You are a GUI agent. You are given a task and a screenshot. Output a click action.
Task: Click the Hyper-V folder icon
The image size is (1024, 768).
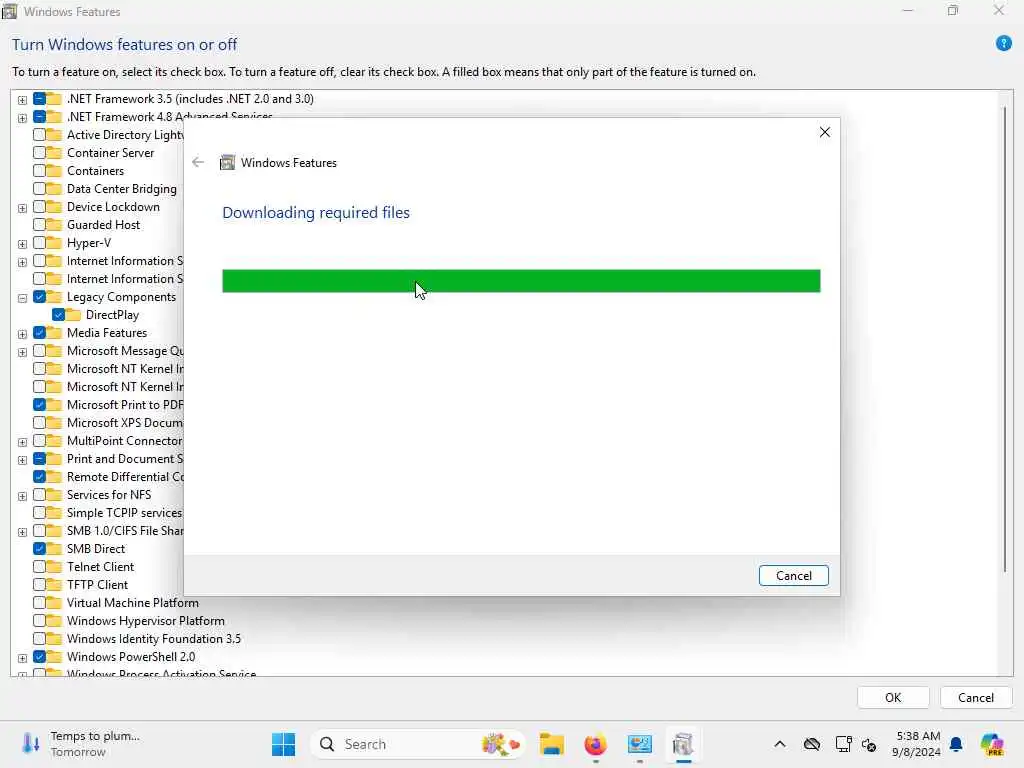(x=54, y=243)
